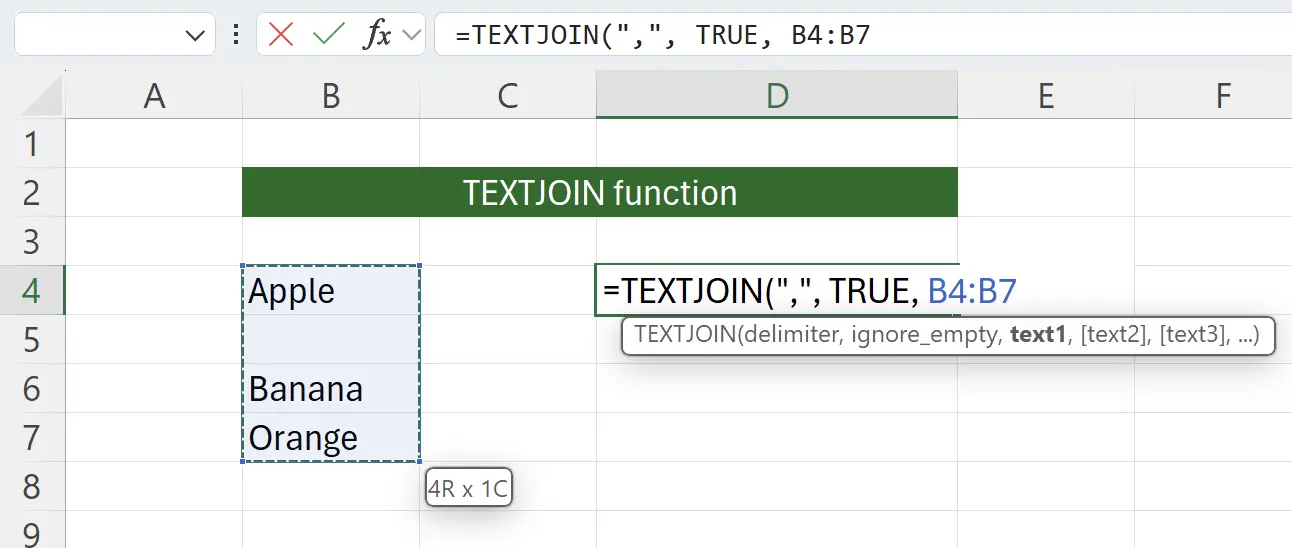The width and height of the screenshot is (1292, 548).
Task: Select row 6 header
Action: 32,388
